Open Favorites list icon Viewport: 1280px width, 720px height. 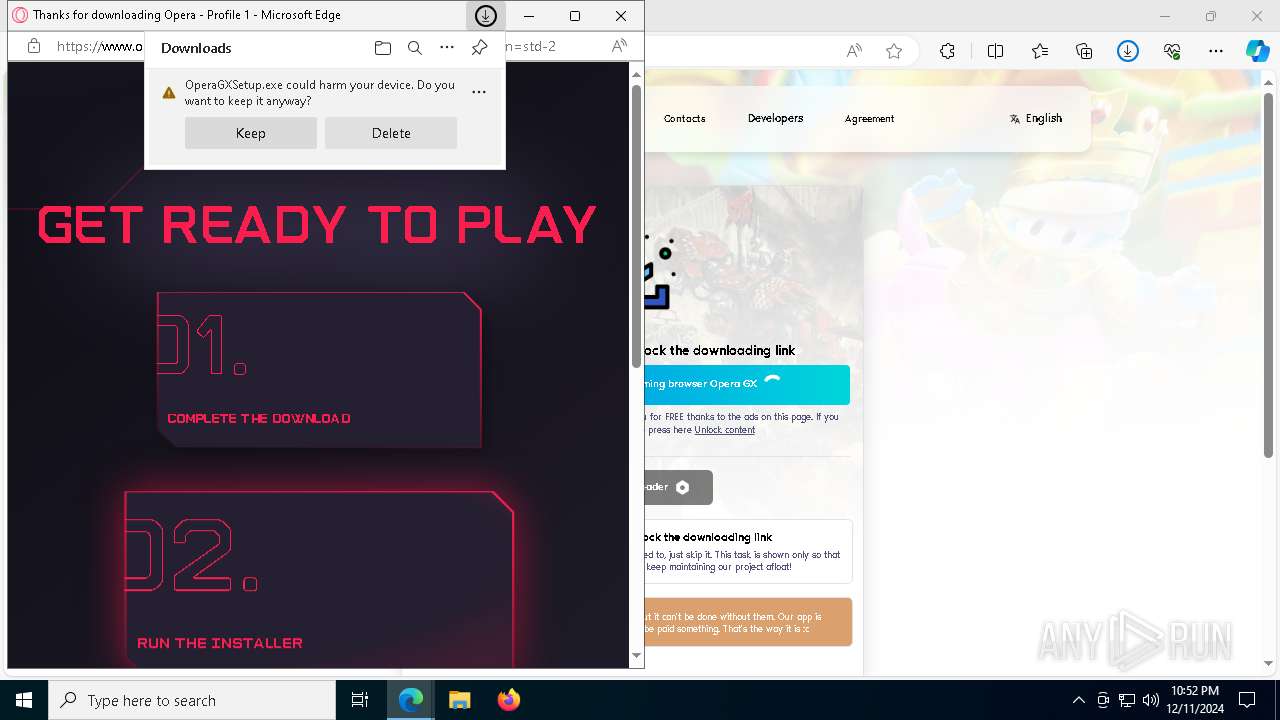tap(1040, 51)
